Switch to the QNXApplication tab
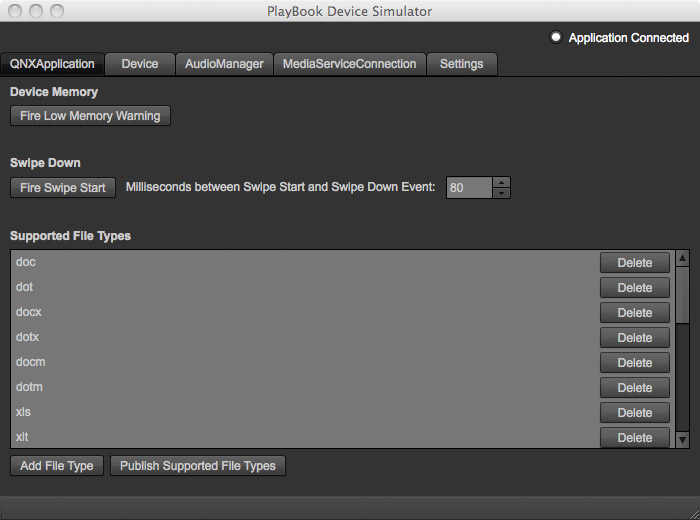 (x=52, y=64)
